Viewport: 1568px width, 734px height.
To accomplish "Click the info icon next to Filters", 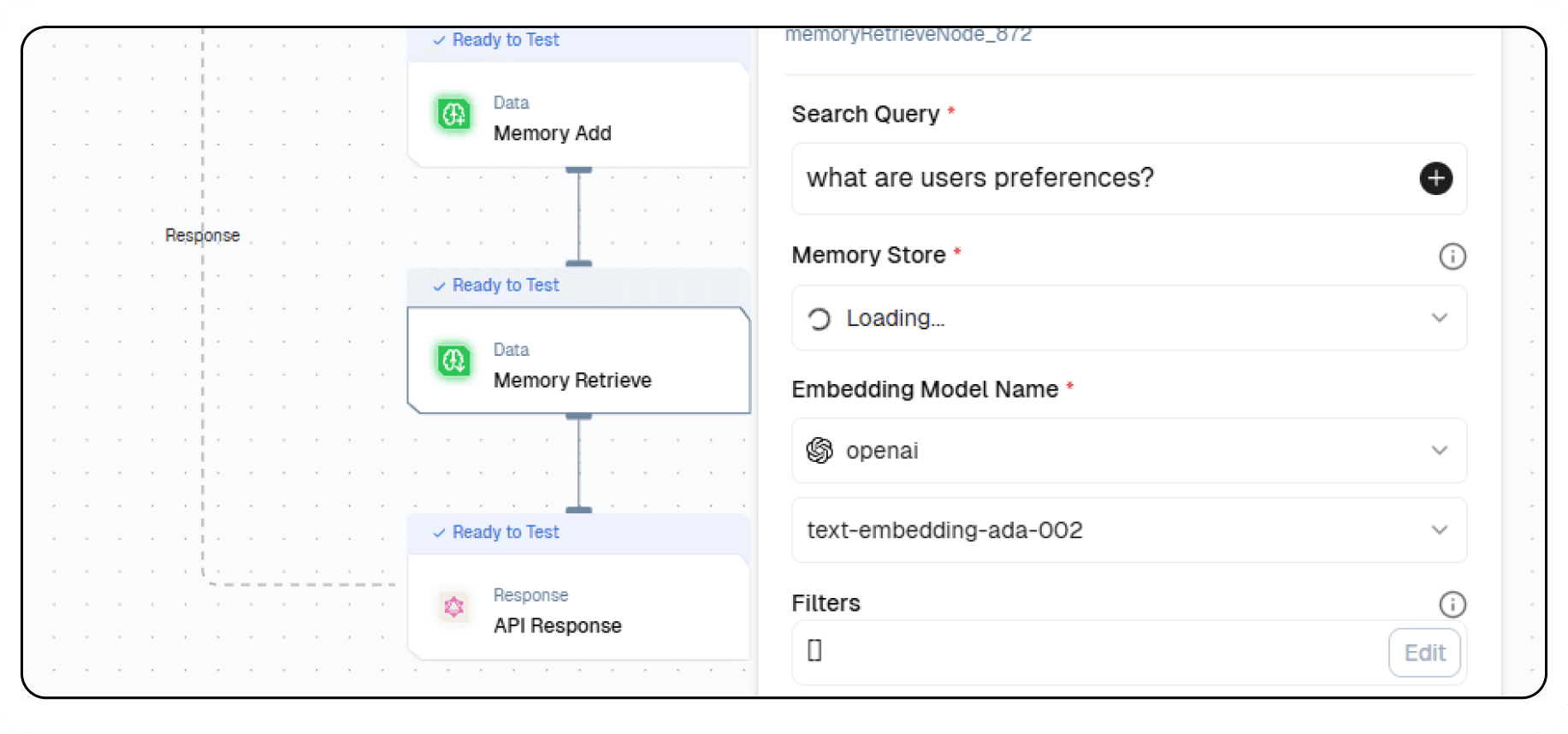I will (x=1452, y=605).
